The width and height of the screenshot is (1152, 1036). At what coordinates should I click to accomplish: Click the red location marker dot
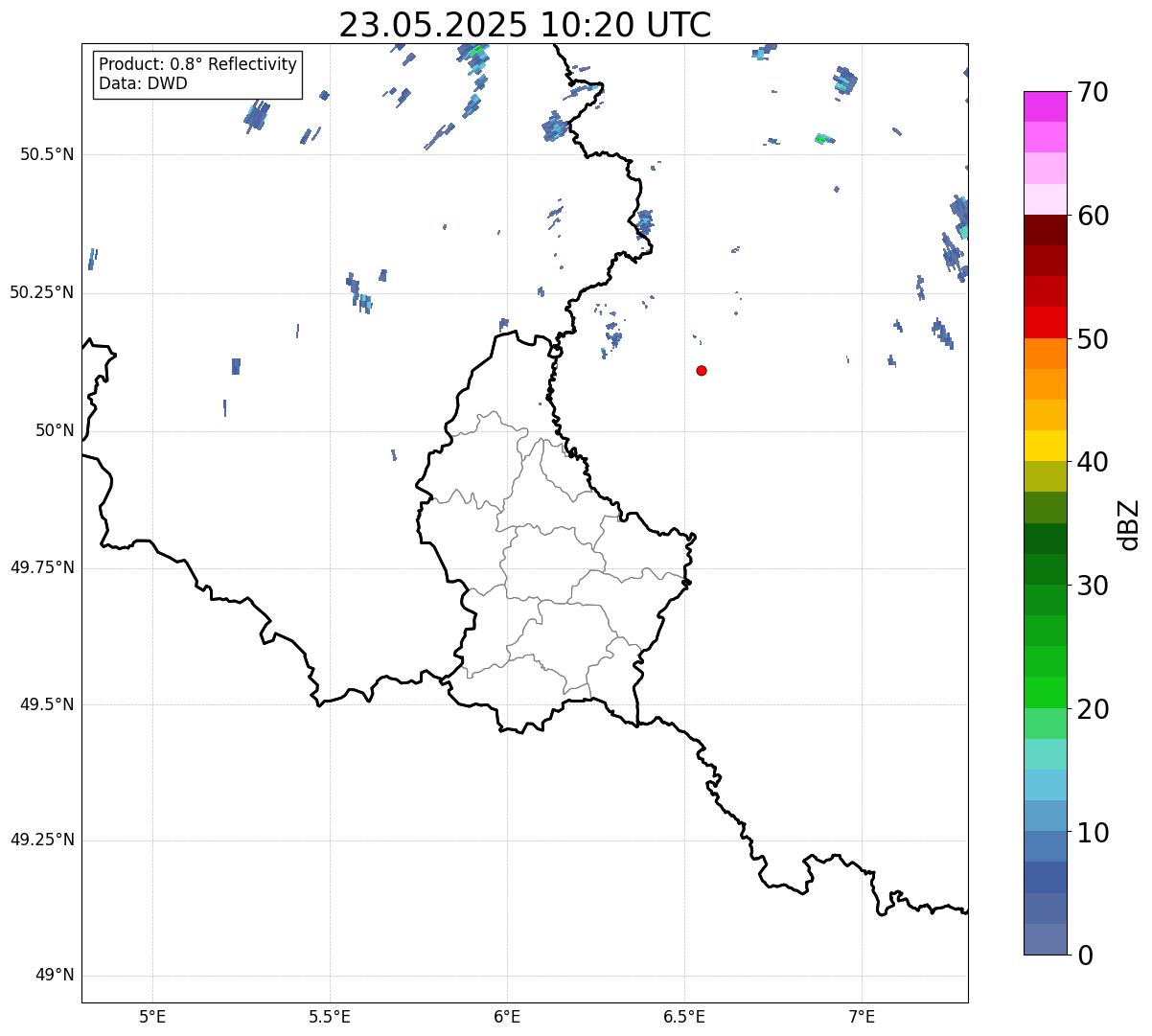702,370
